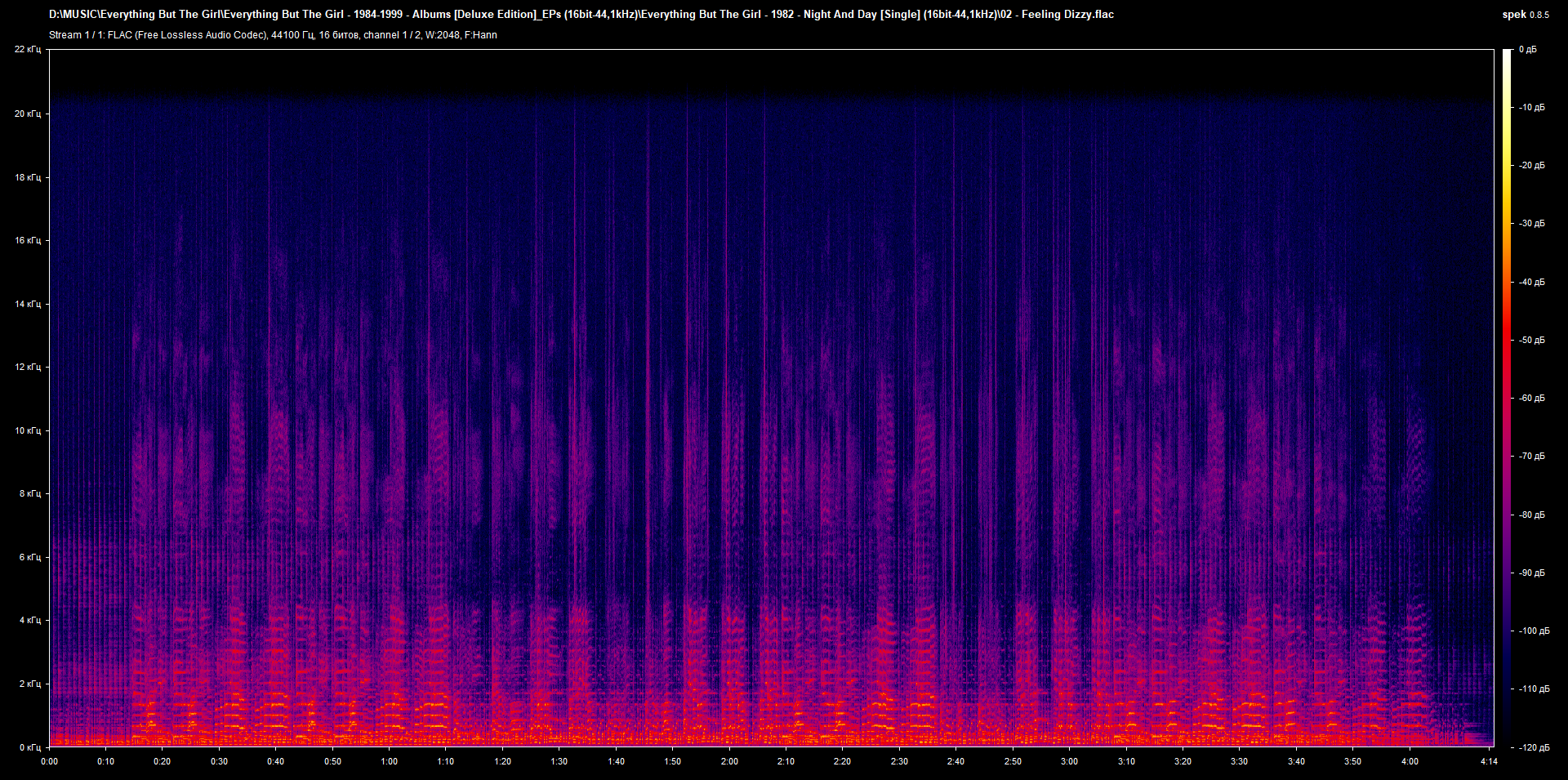
Task: Click the stream info line with FLAC codec
Action: click(273, 35)
